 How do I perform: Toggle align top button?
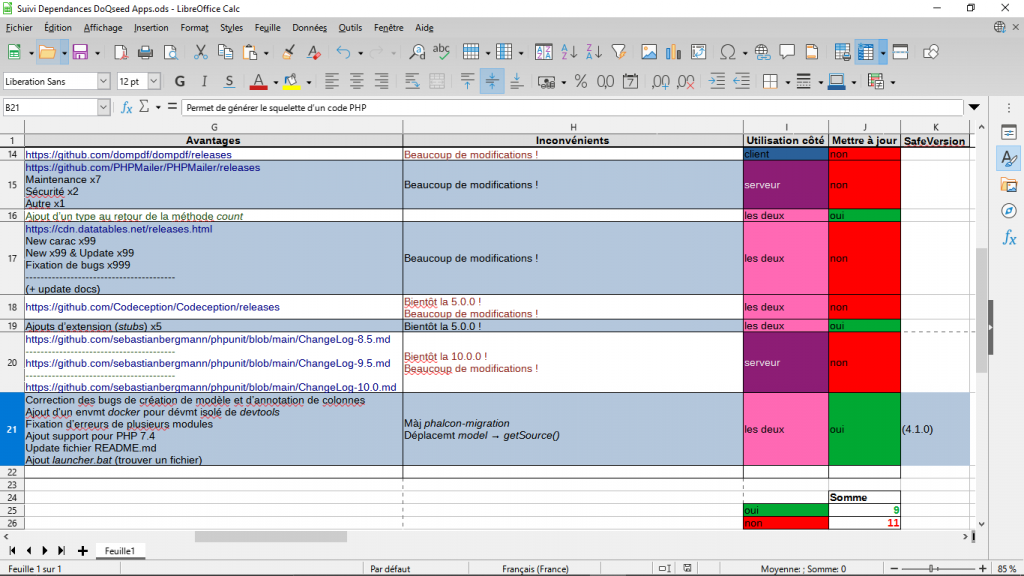tap(467, 82)
